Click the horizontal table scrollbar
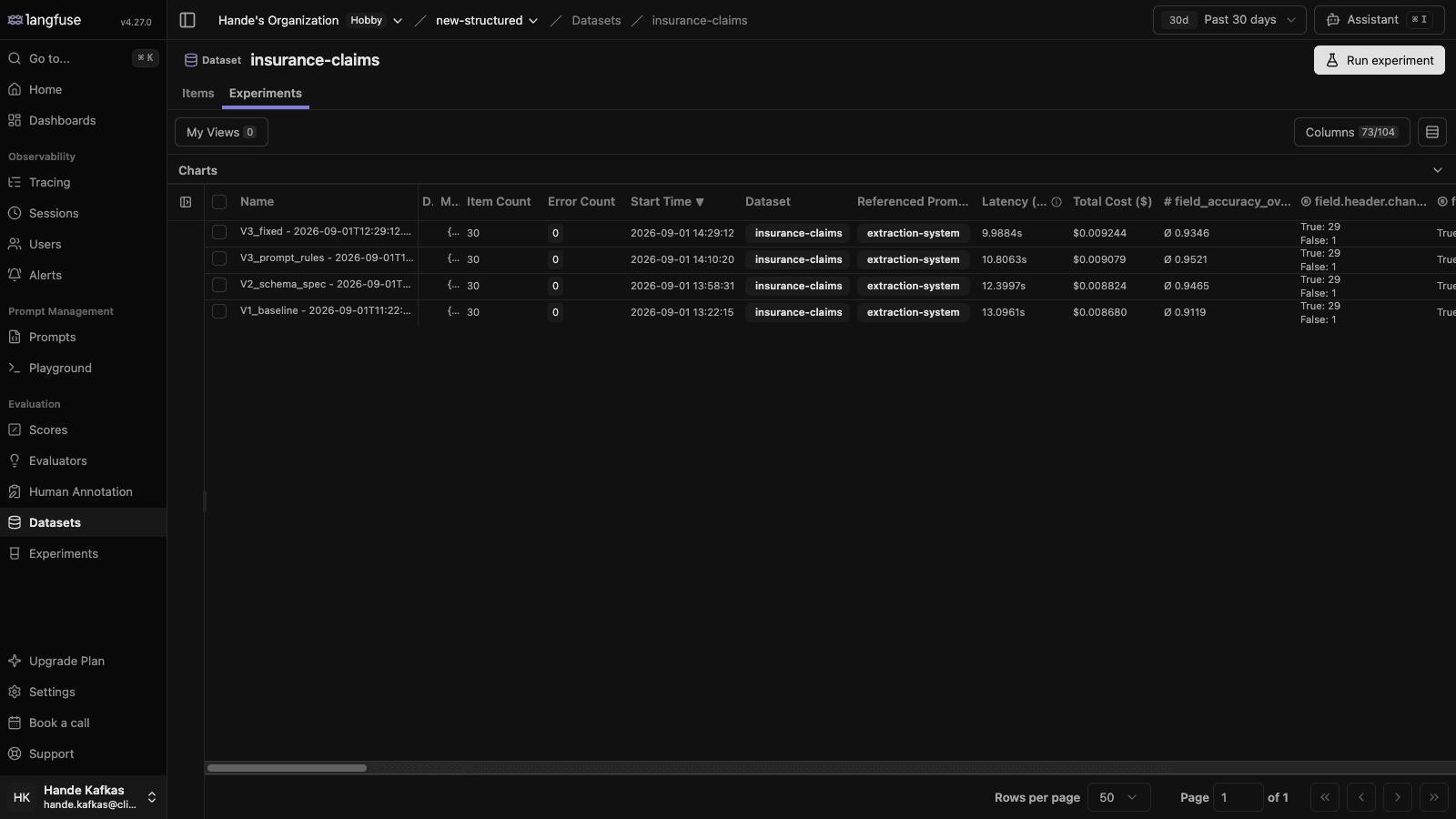The image size is (1456, 819). [x=287, y=768]
